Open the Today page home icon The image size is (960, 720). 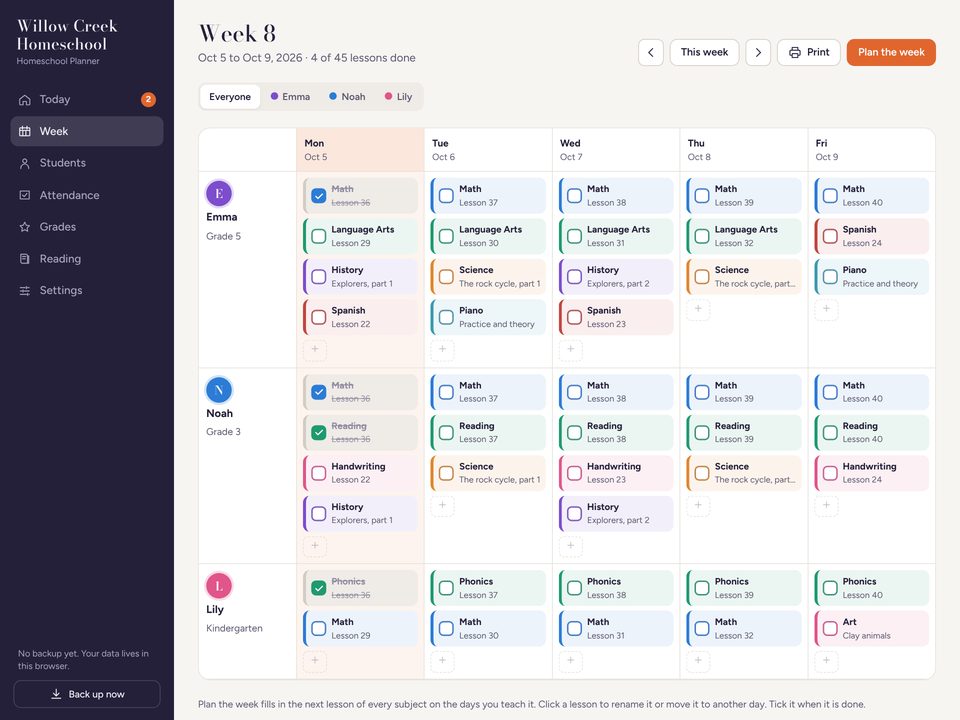(x=24, y=100)
